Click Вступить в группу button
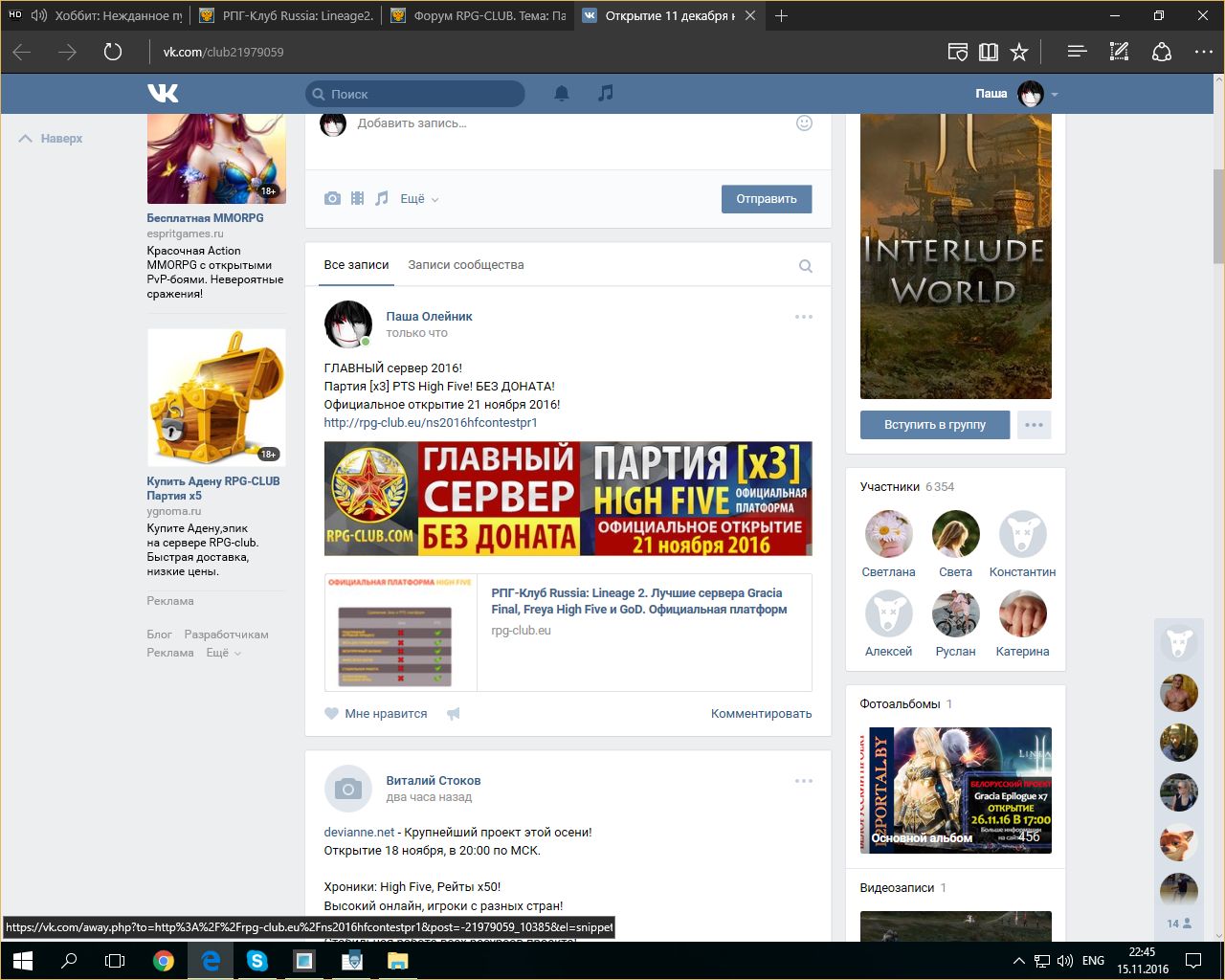 pos(935,425)
